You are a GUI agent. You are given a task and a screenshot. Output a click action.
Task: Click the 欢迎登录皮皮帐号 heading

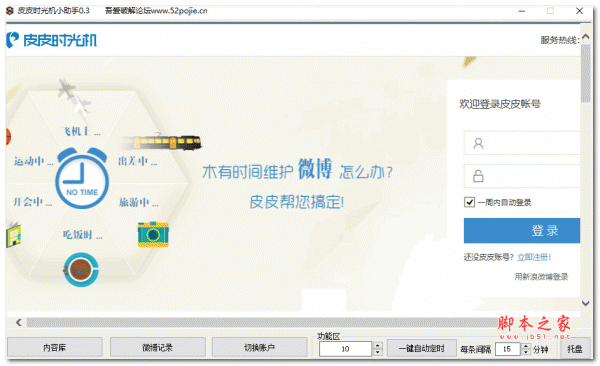[500, 104]
